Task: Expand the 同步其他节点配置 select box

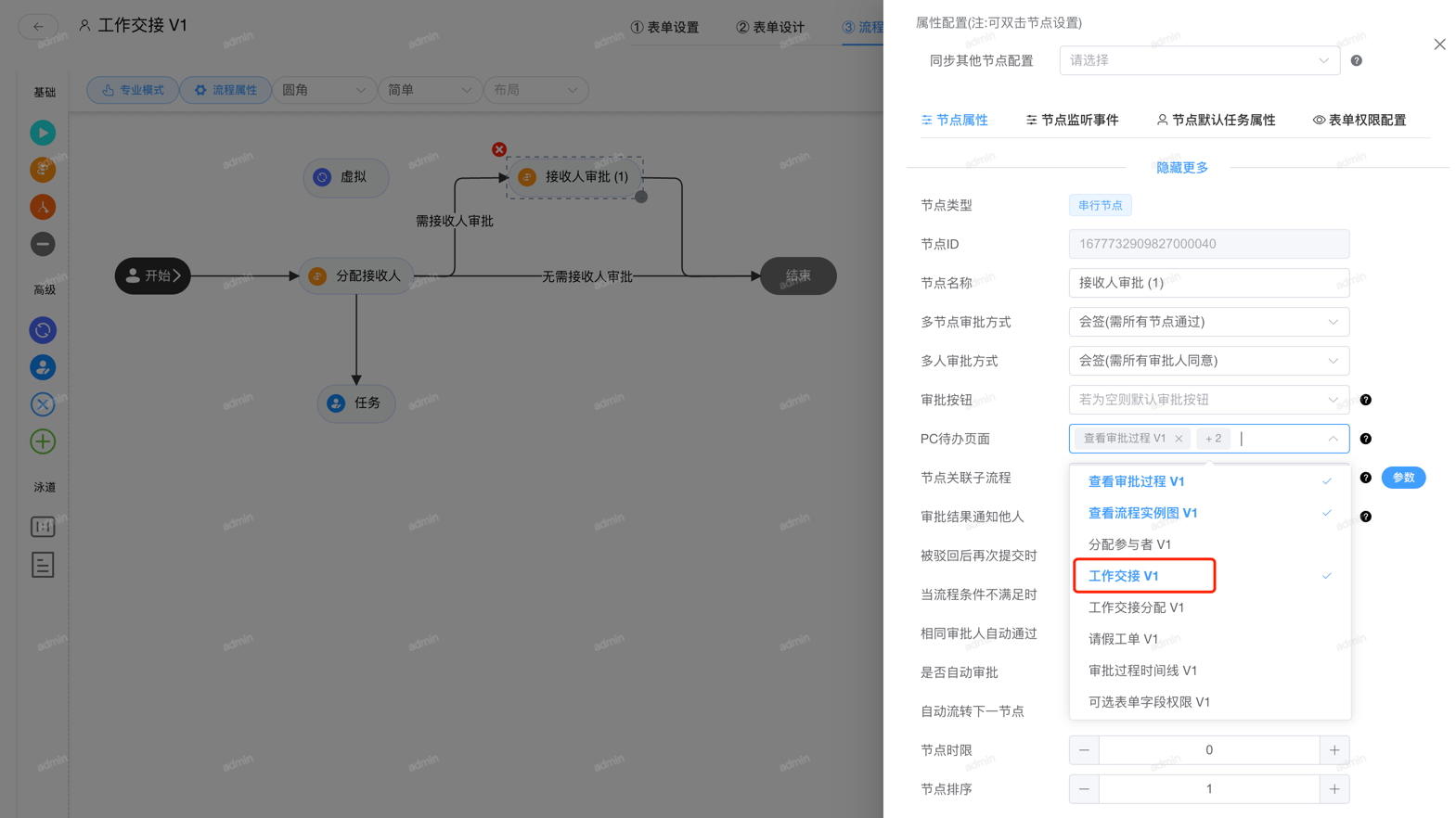Action: 1198,60
